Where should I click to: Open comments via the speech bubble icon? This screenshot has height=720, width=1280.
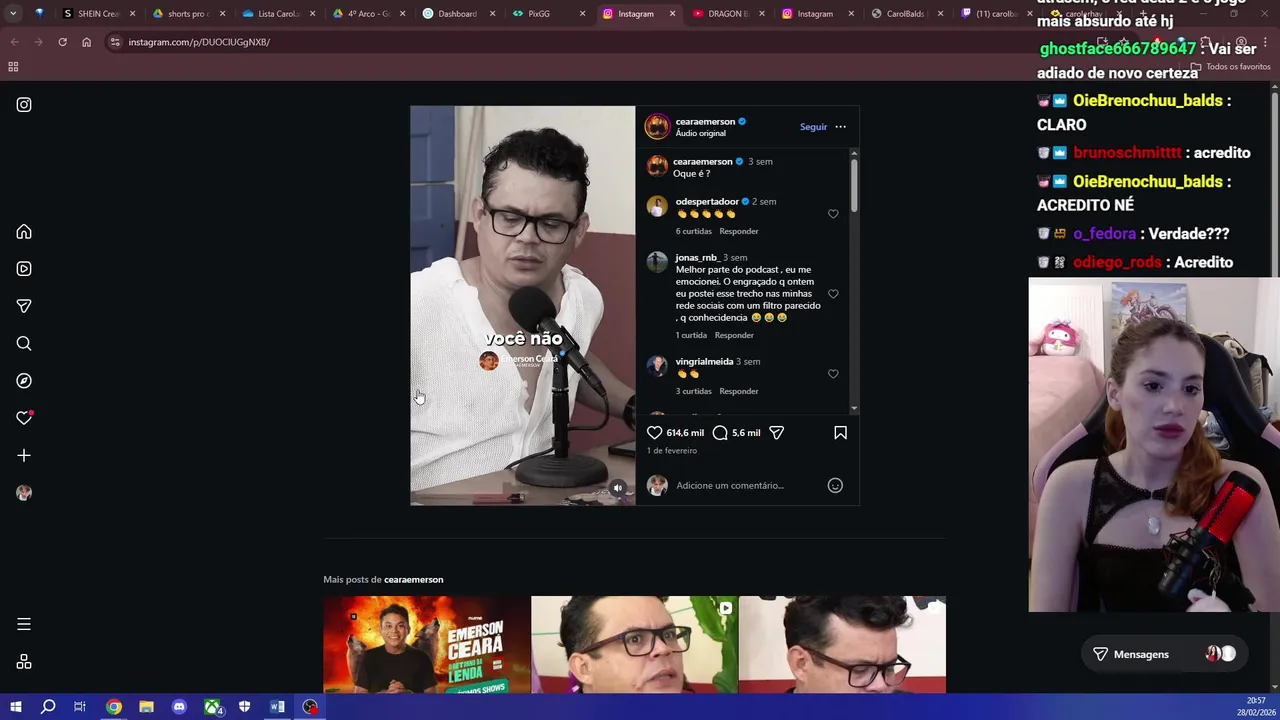tap(720, 433)
